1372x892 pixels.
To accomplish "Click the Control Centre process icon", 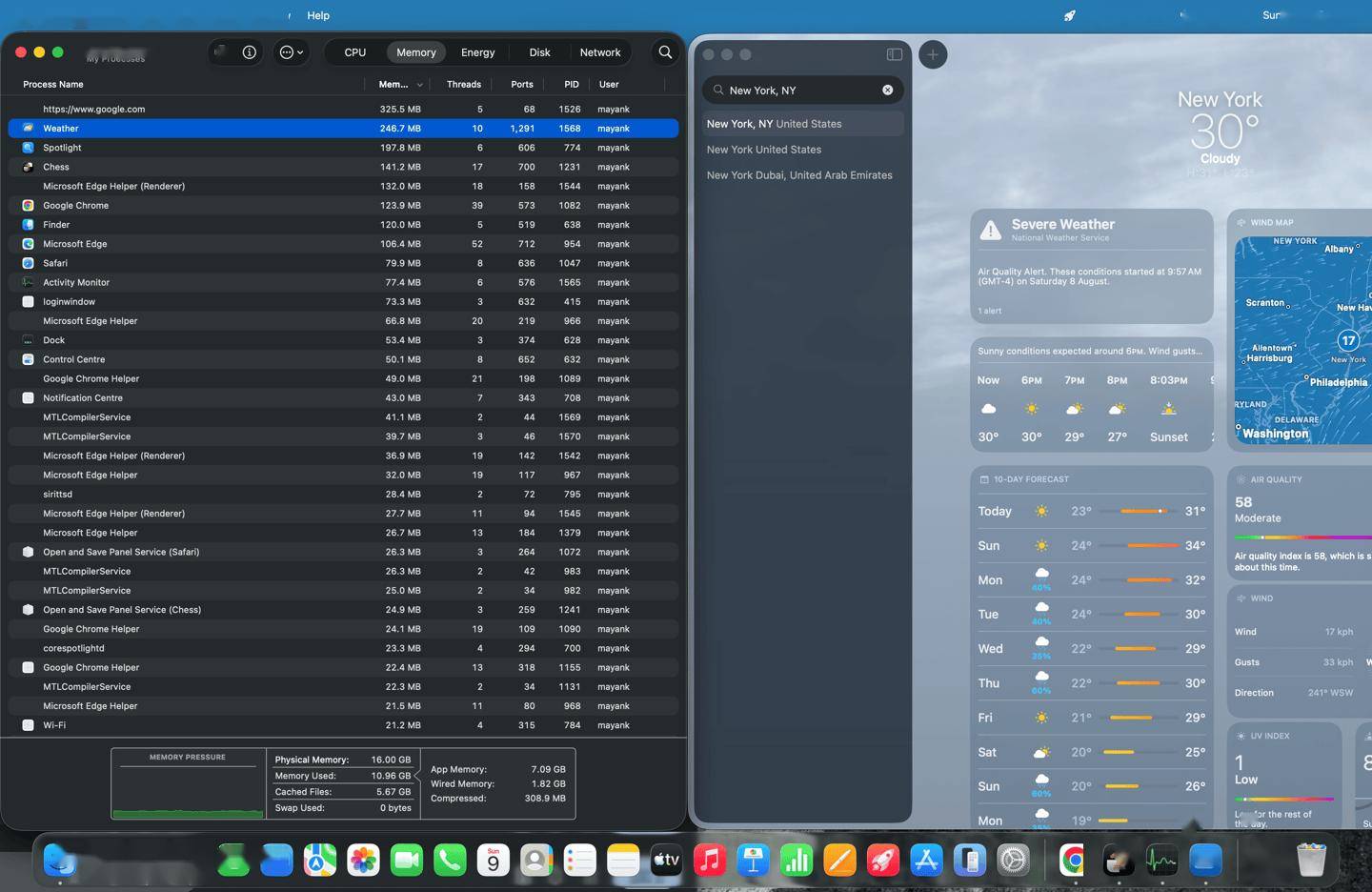I will tap(28, 359).
